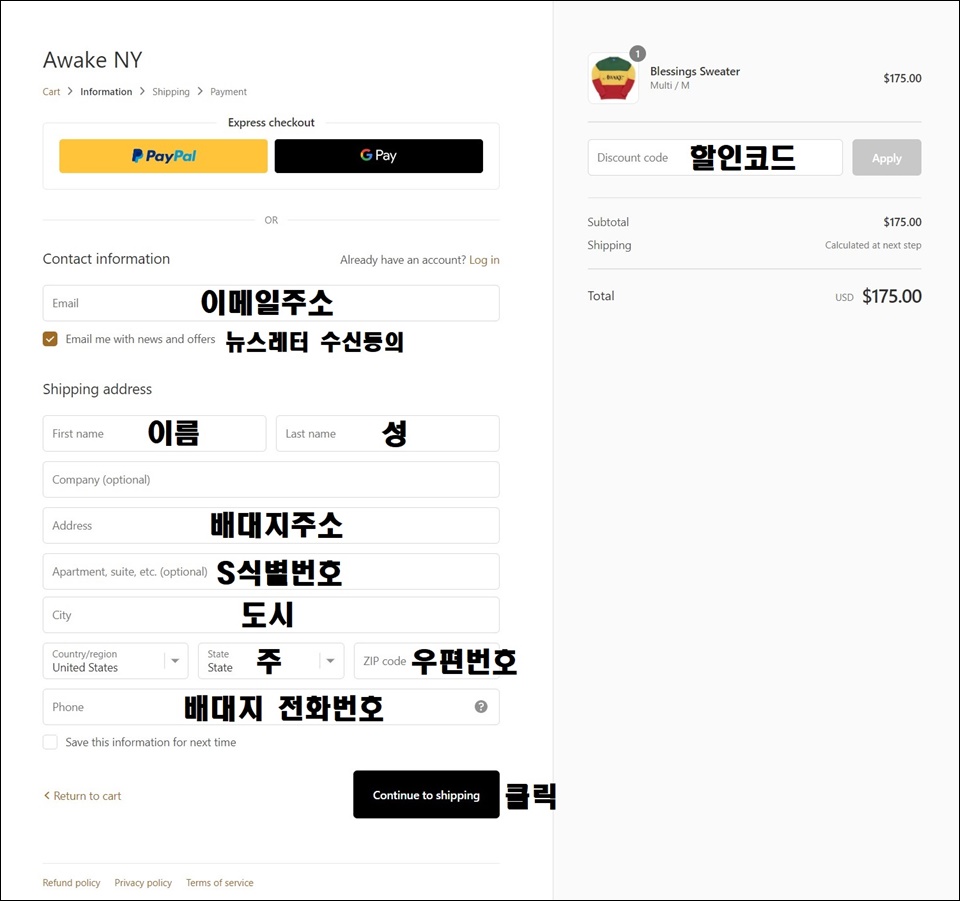The width and height of the screenshot is (960, 901).
Task: Pay with PayPal express checkout
Action: [x=163, y=156]
